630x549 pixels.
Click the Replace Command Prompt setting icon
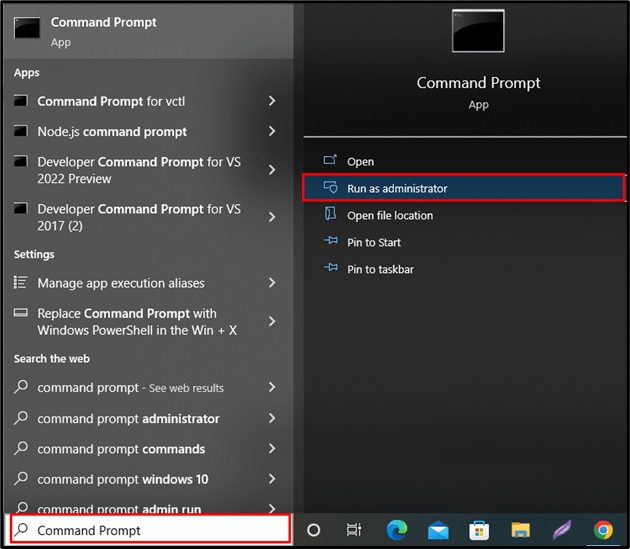tap(20, 313)
